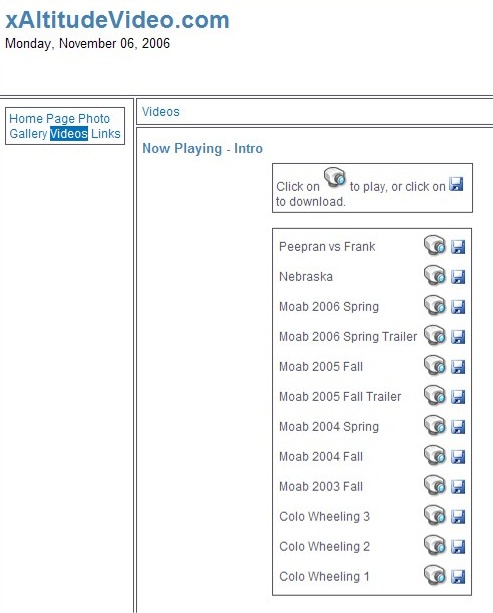Download Colo Wheeling 1 video

point(458,577)
